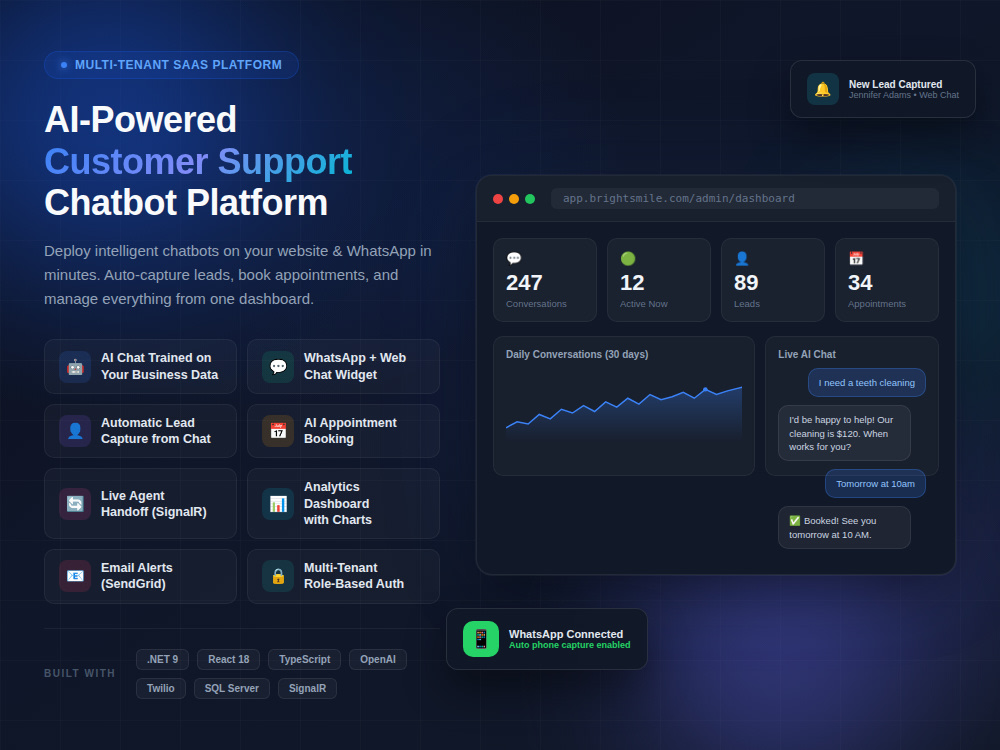Viewport: 1000px width, 750px height.
Task: Click the 'I'd be happy to help' reply
Action: click(844, 433)
